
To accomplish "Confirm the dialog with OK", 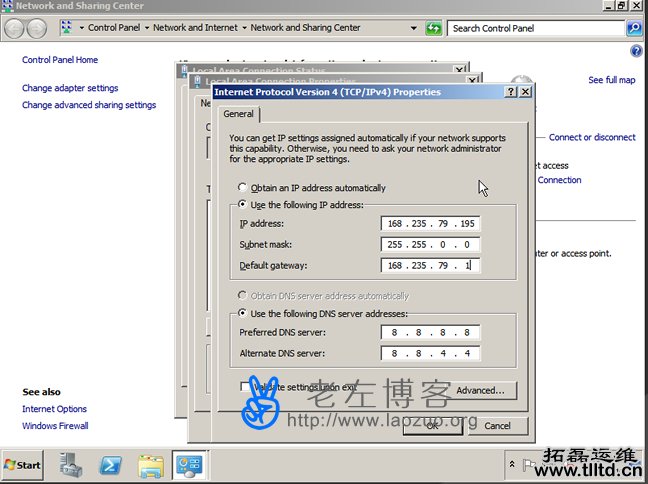I will coord(433,426).
